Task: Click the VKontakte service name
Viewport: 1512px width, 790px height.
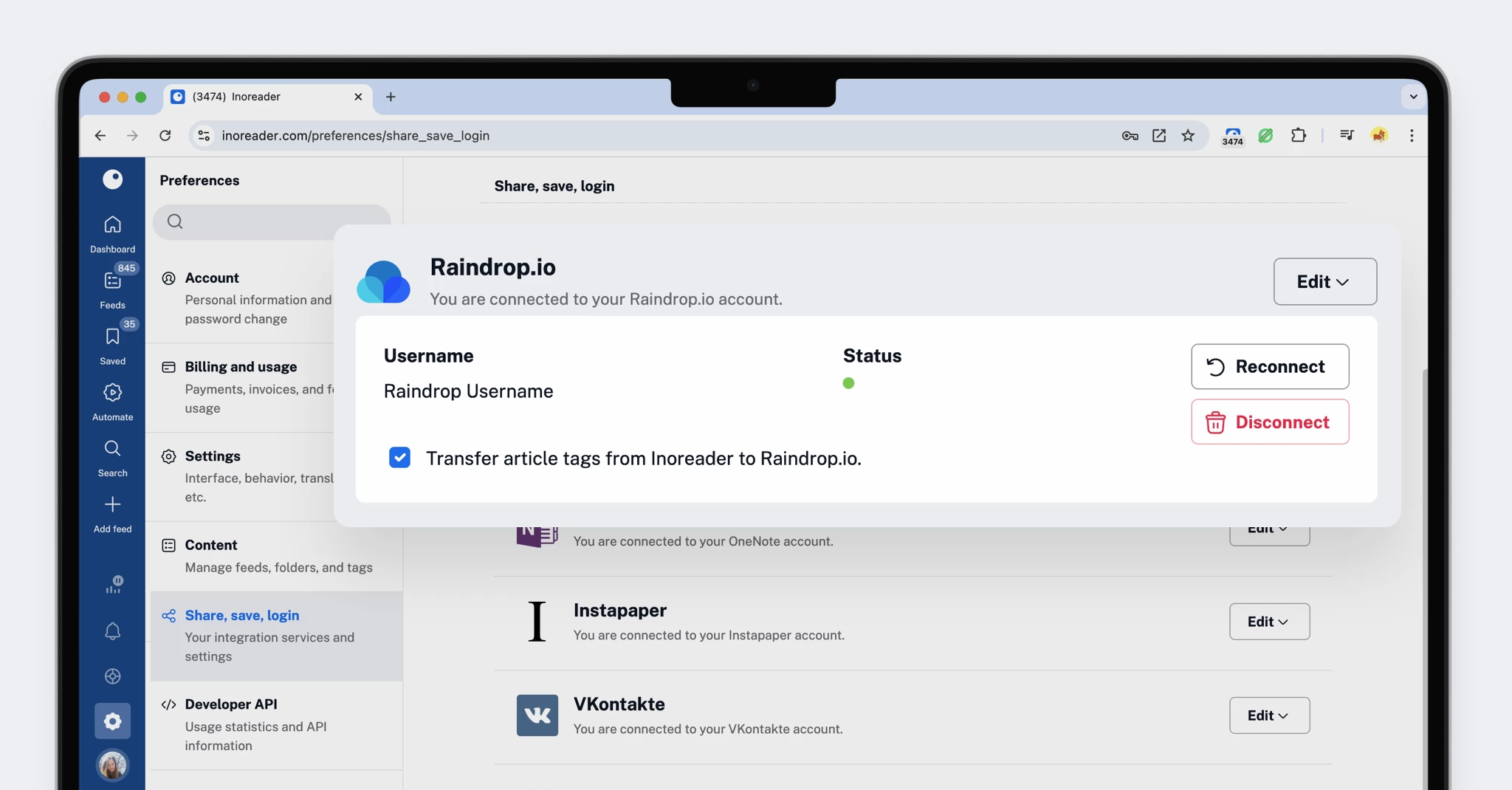Action: click(619, 704)
